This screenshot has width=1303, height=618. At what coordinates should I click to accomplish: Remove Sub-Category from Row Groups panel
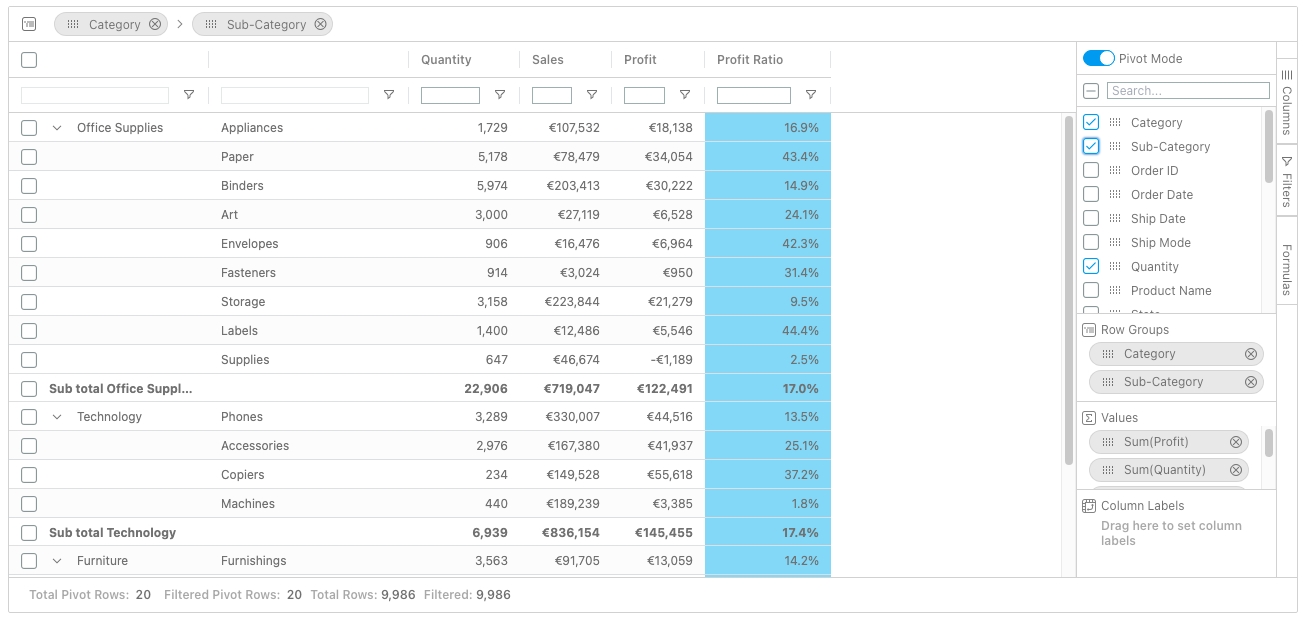click(1250, 382)
